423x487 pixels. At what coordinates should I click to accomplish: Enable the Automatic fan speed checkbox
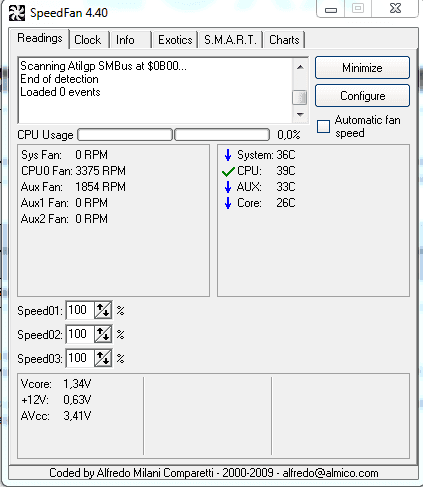(x=323, y=127)
